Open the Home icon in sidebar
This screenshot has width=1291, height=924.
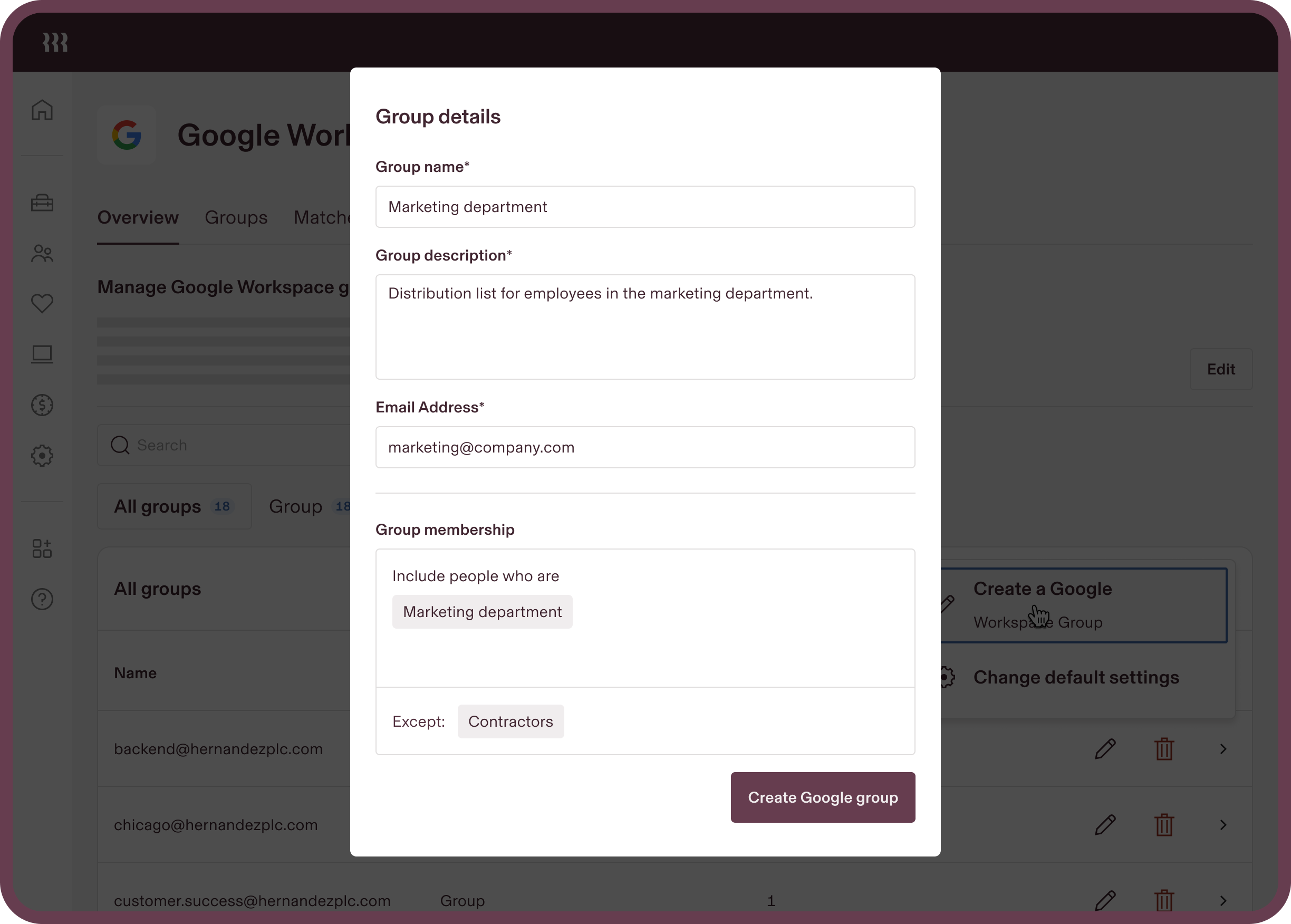click(x=42, y=110)
